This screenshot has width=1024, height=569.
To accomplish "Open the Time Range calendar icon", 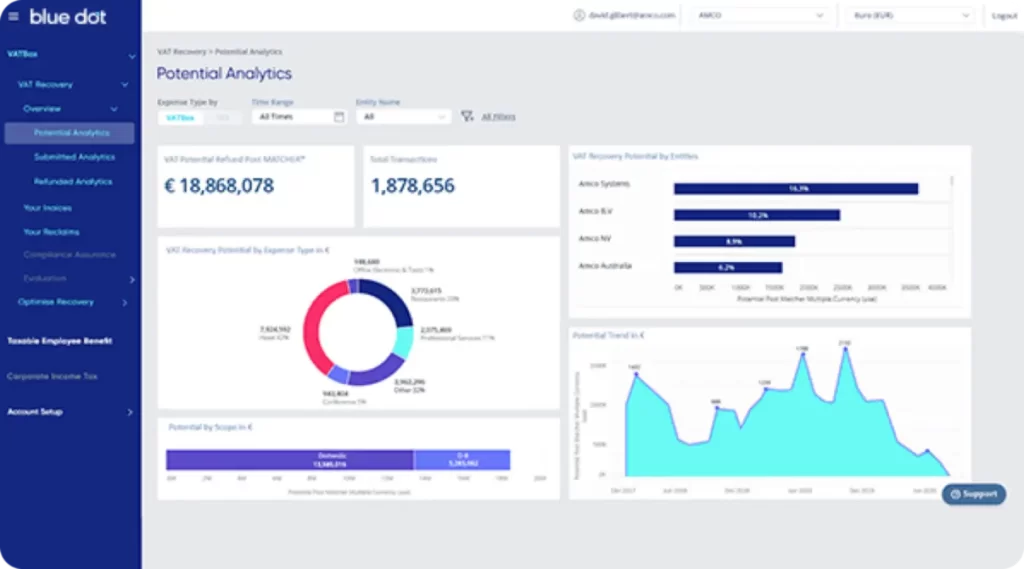I will tap(339, 117).
